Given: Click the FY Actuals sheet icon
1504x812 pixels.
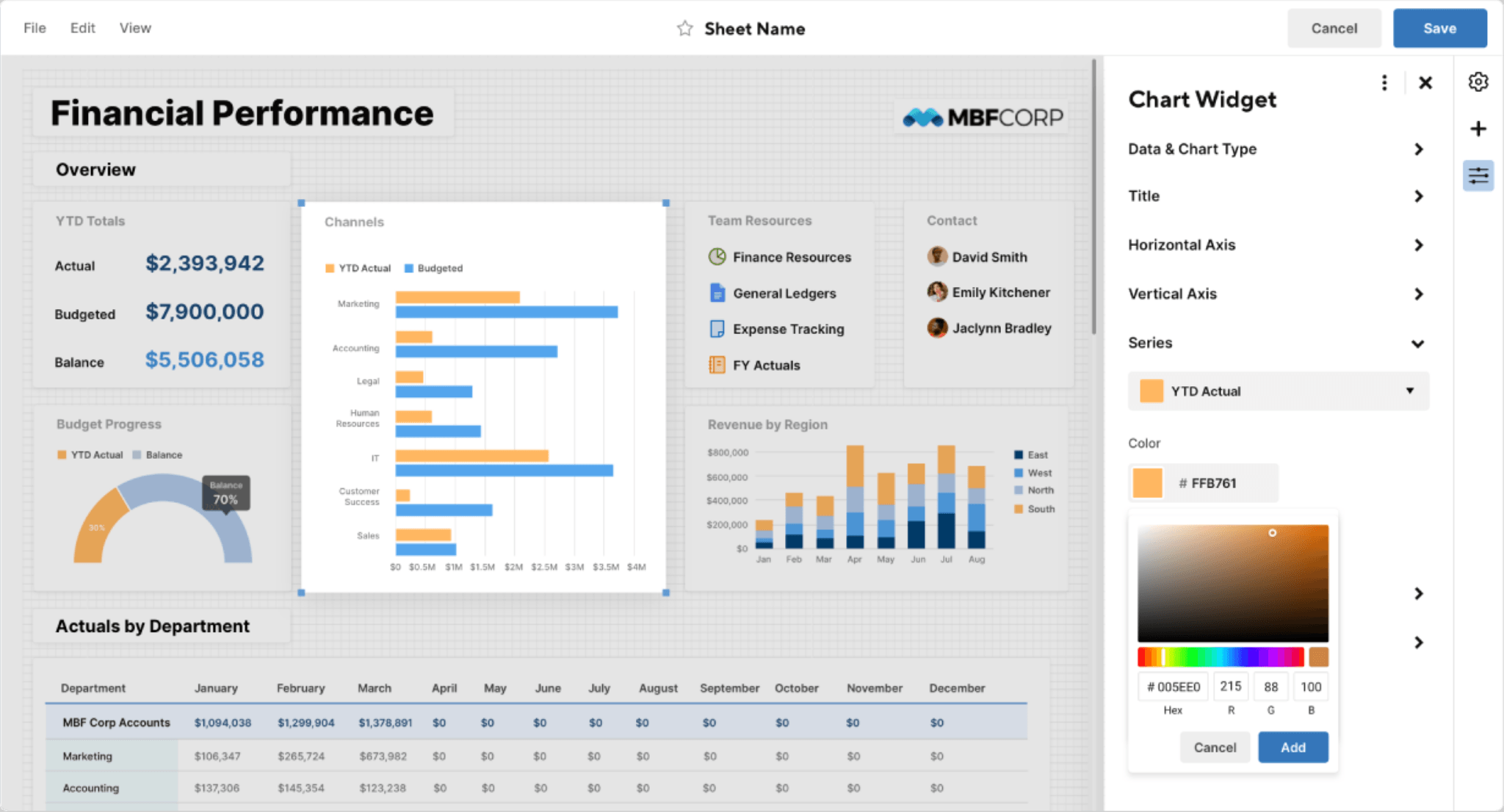Looking at the screenshot, I should 717,365.
